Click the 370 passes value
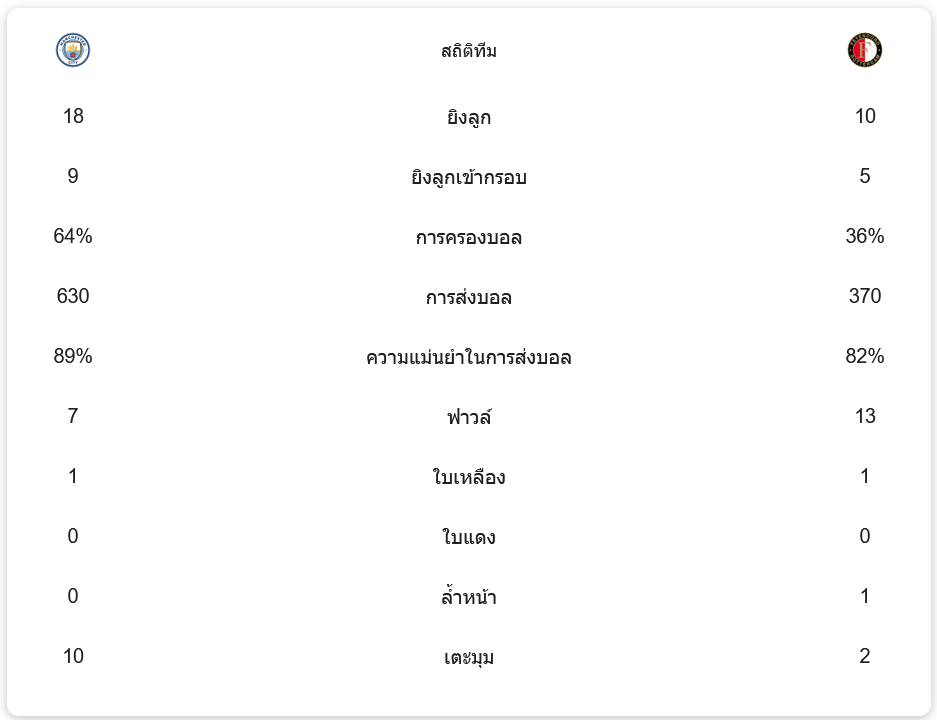 pyautogui.click(x=864, y=296)
